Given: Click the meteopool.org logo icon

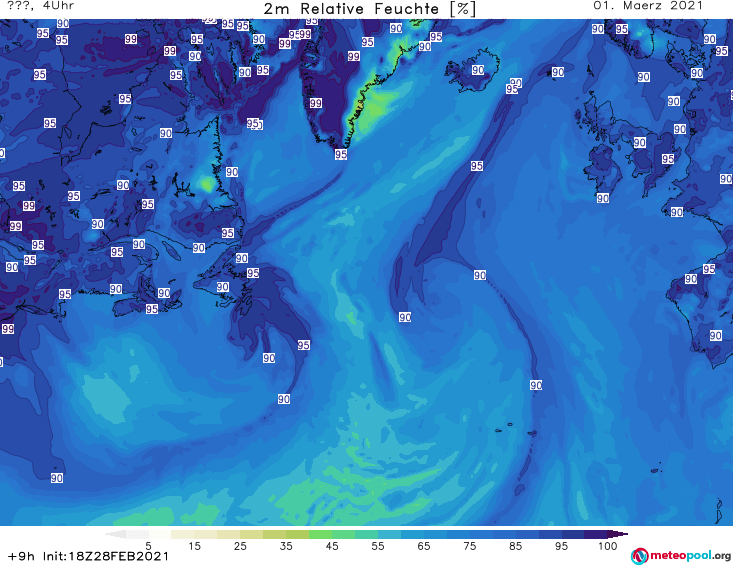Looking at the screenshot, I should point(639,556).
